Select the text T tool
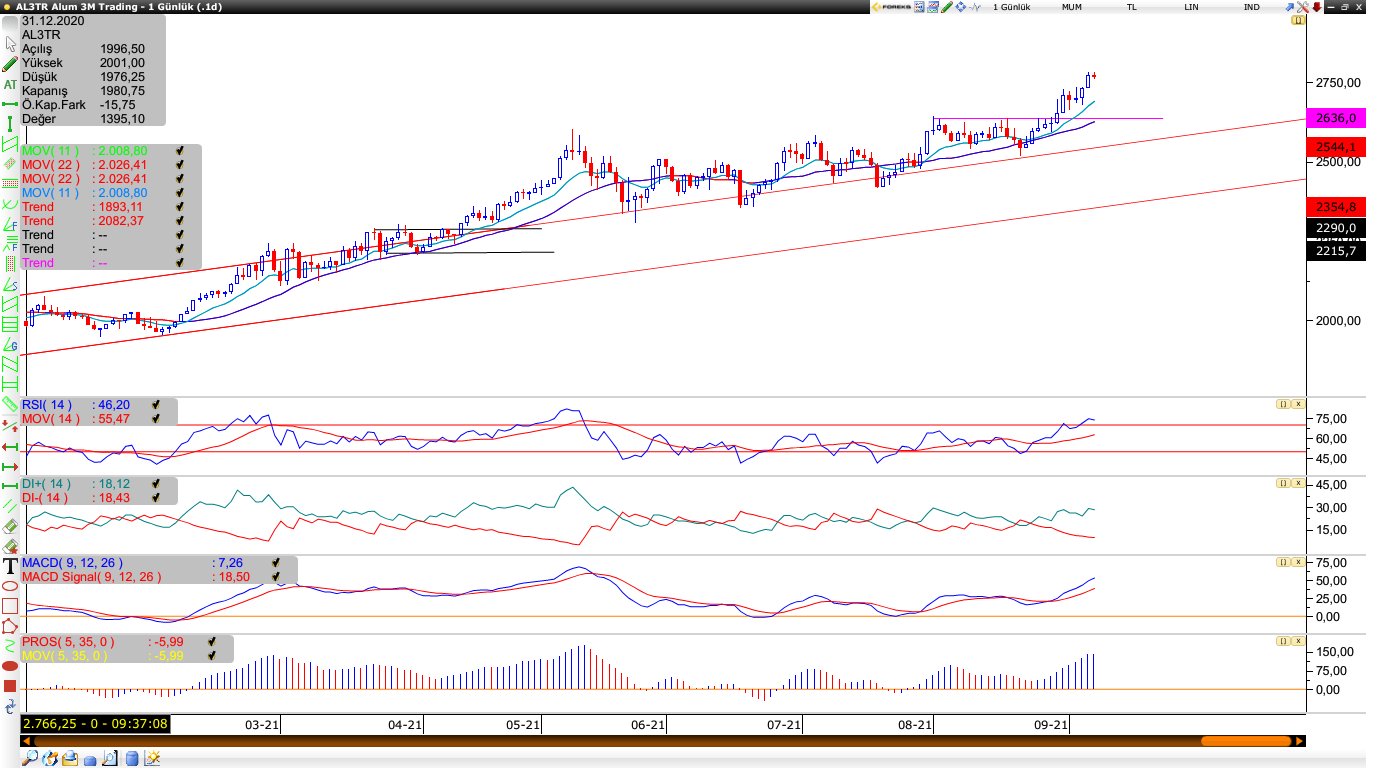Viewport: 1380px width, 768px height. pos(10,566)
